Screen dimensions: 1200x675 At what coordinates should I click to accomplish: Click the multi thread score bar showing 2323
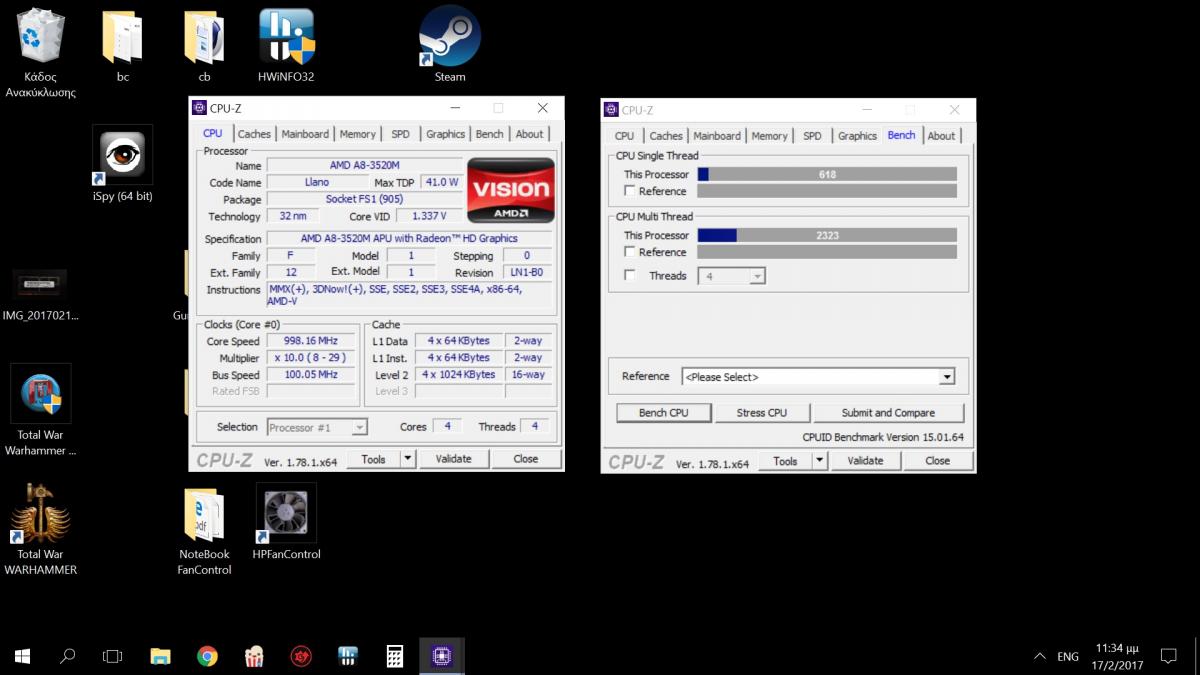827,235
